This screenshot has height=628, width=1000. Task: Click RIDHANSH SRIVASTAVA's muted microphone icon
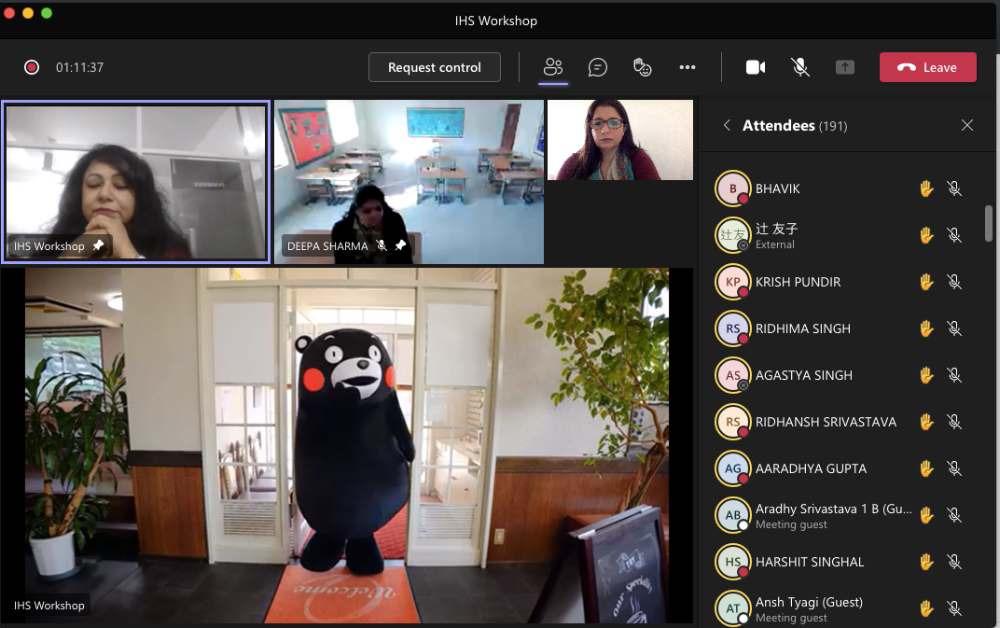click(954, 421)
